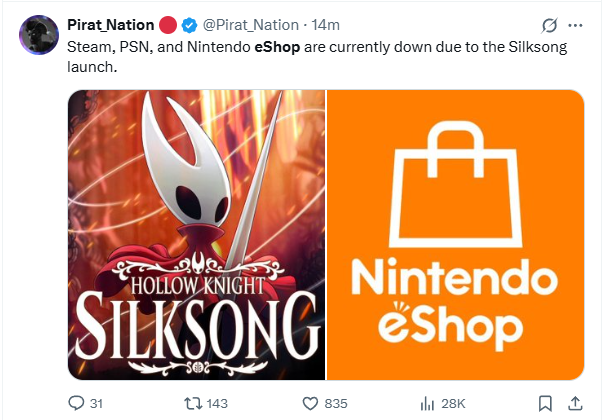
Task: Click the 31 replies count
Action: (97, 402)
